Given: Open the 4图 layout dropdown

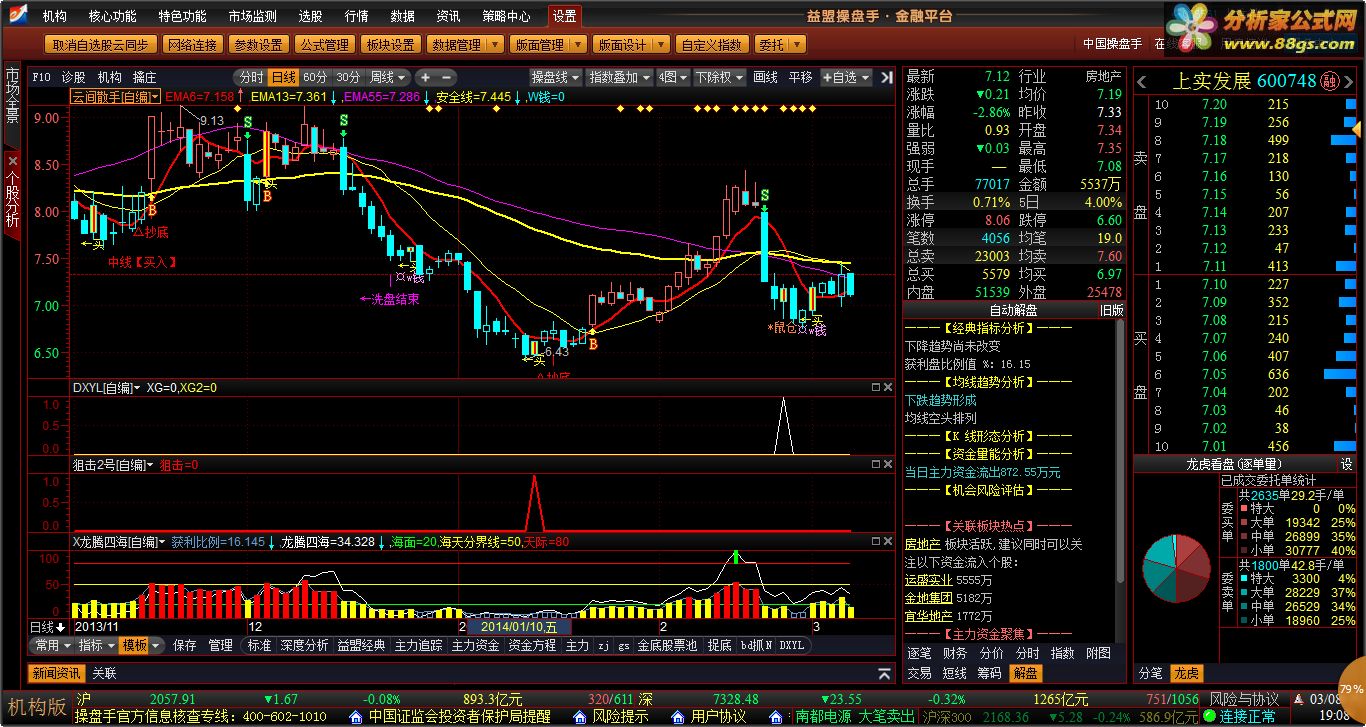Looking at the screenshot, I should pyautogui.click(x=673, y=77).
